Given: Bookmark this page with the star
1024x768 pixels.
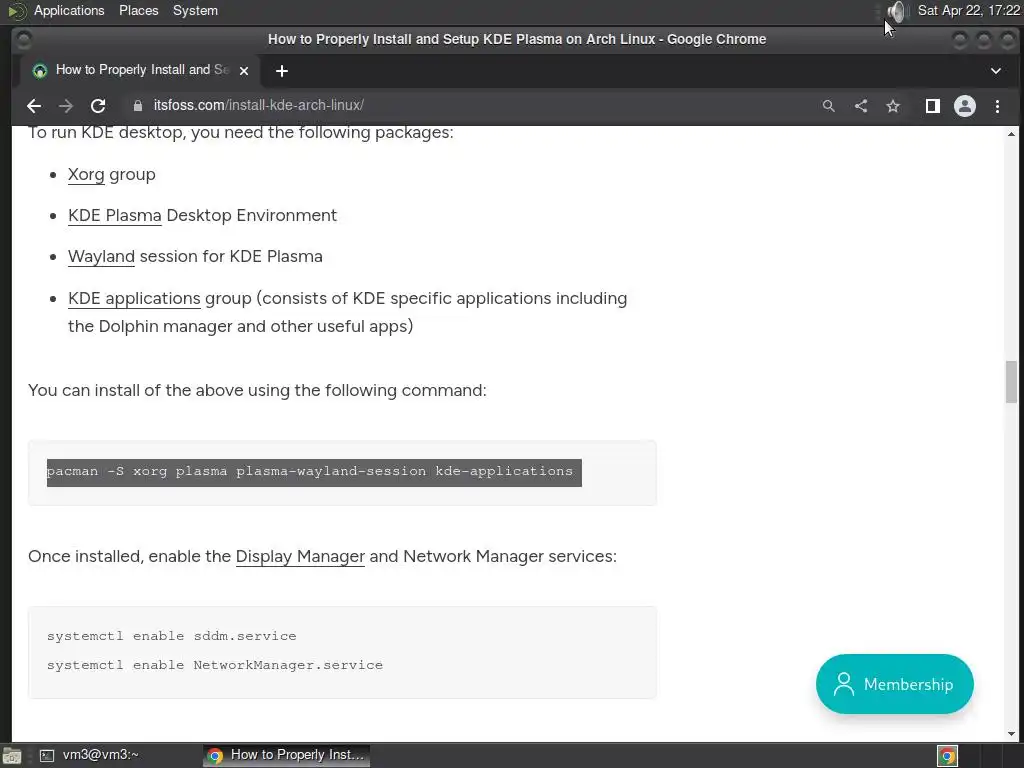Looking at the screenshot, I should coord(893,106).
